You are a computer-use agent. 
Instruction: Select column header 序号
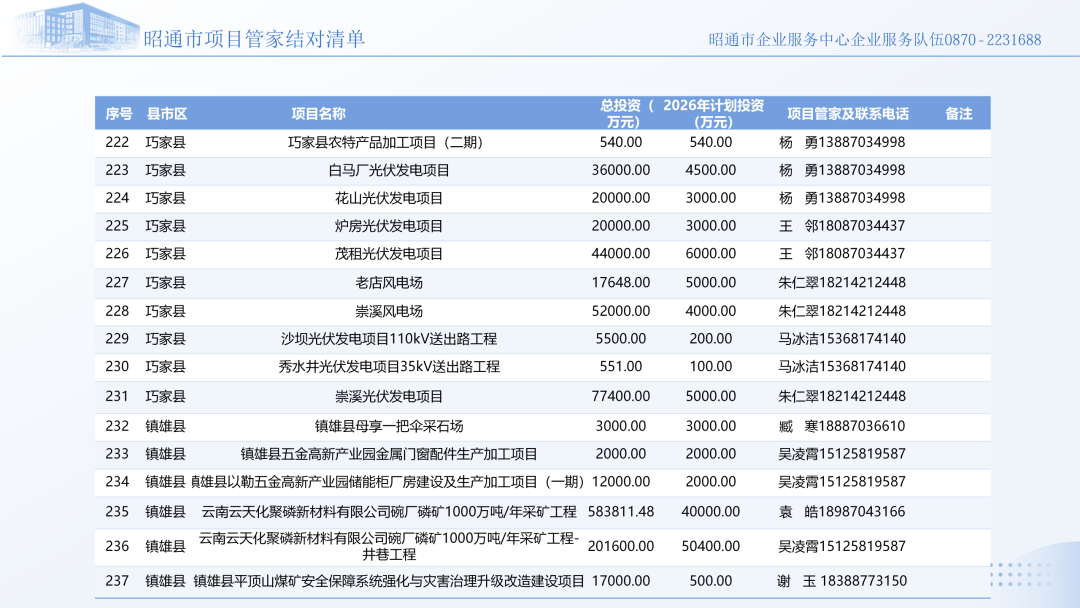coord(118,114)
